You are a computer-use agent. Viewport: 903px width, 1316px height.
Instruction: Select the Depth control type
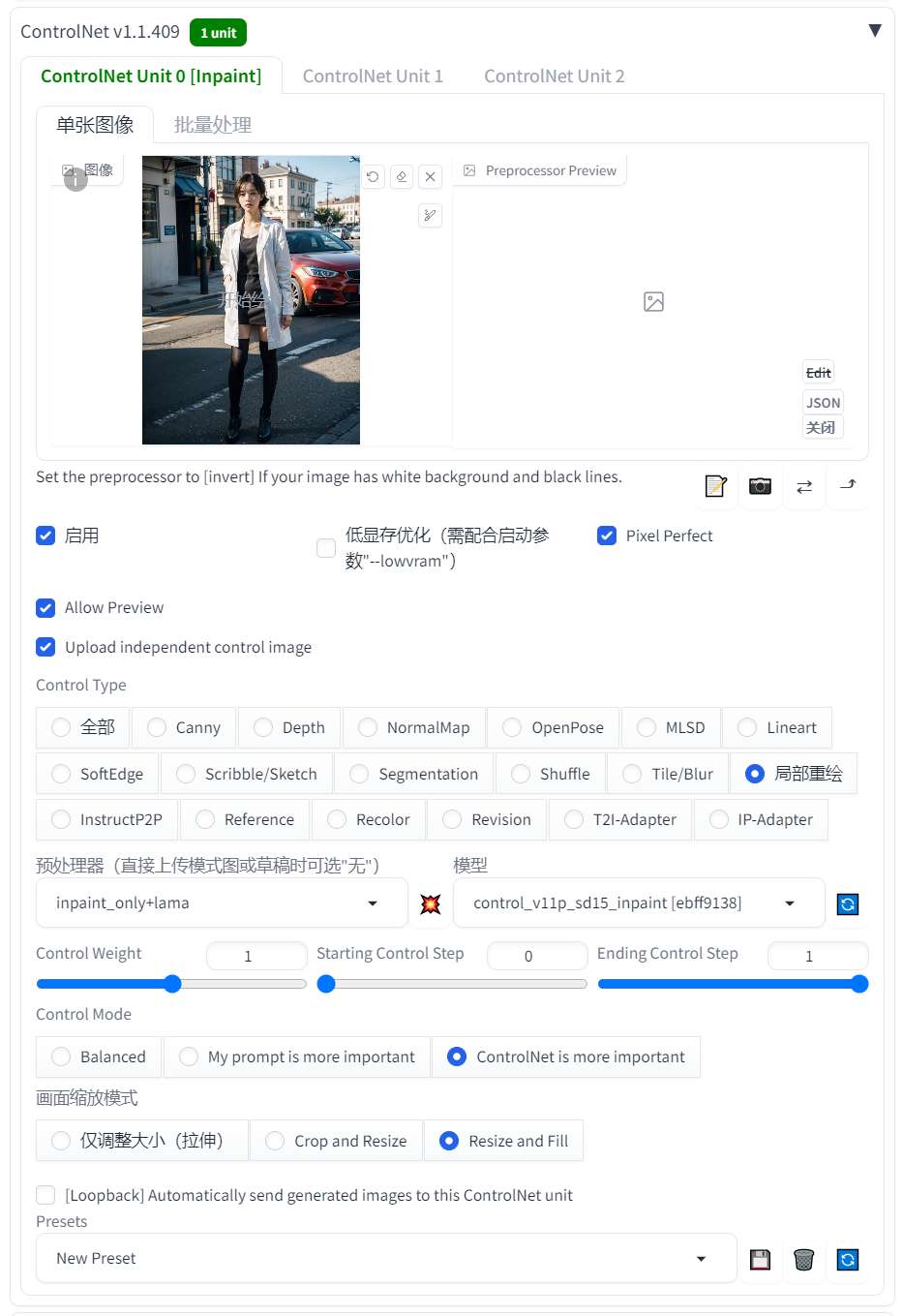pyautogui.click(x=288, y=727)
